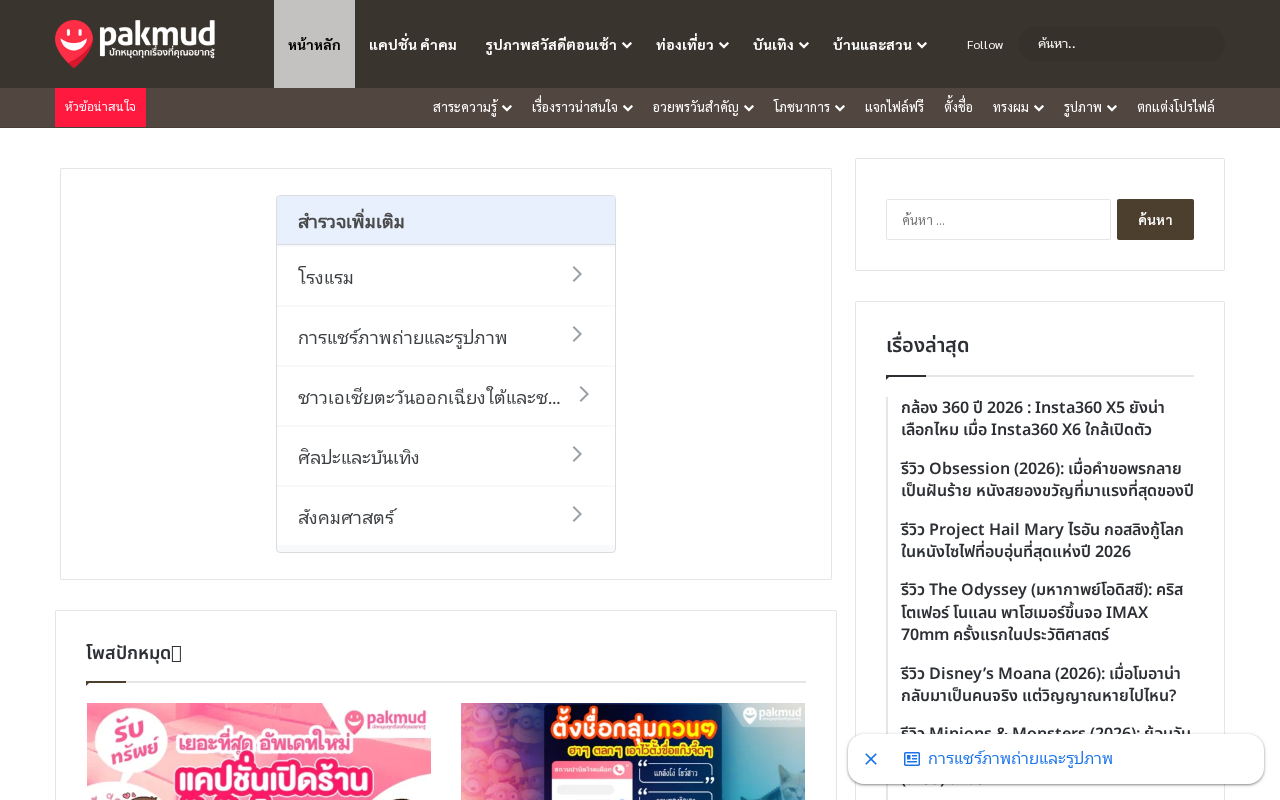
Task: Open chevron for ชาวเอเชียตะวันออกเฉียงใต้ row
Action: [584, 394]
